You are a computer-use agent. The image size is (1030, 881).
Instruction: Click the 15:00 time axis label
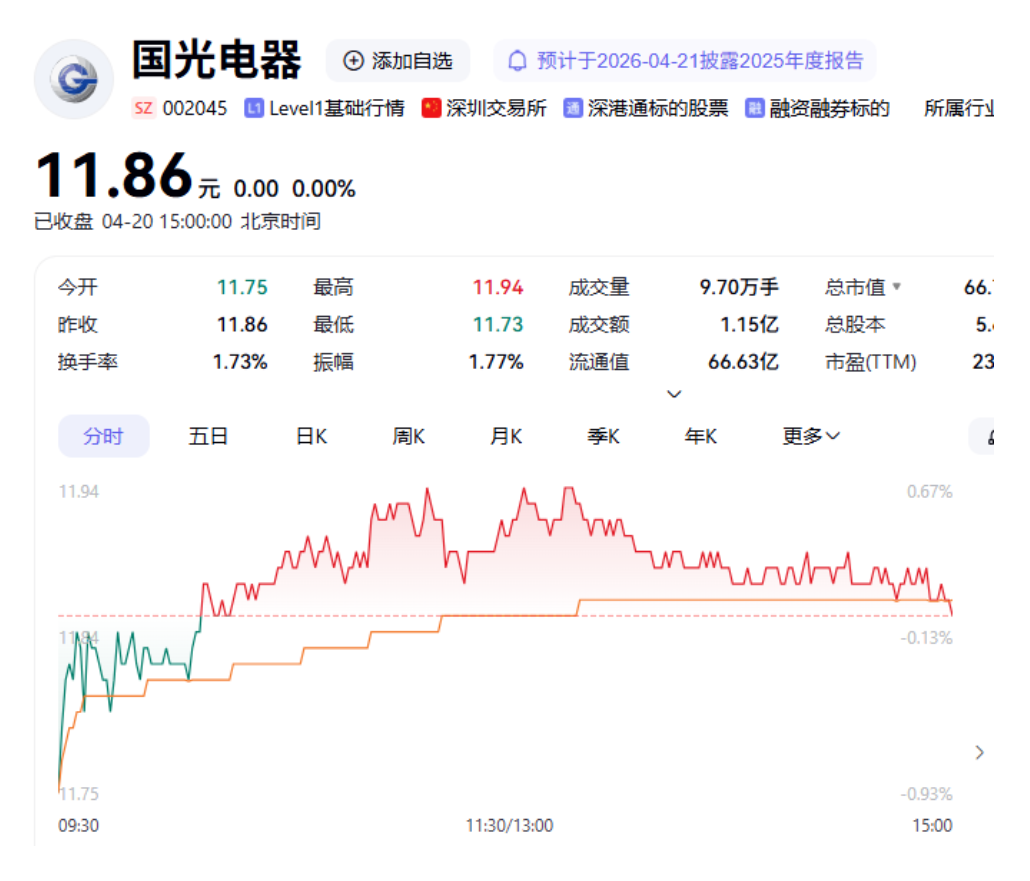(932, 825)
